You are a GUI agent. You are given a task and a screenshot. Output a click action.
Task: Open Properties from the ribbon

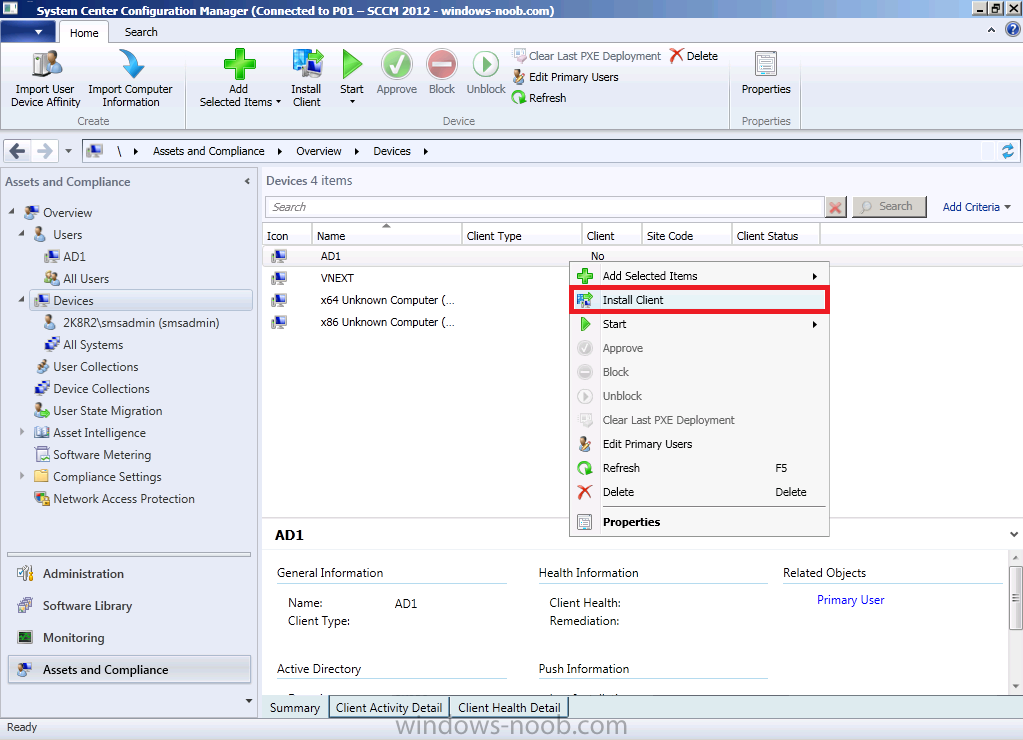click(x=766, y=73)
